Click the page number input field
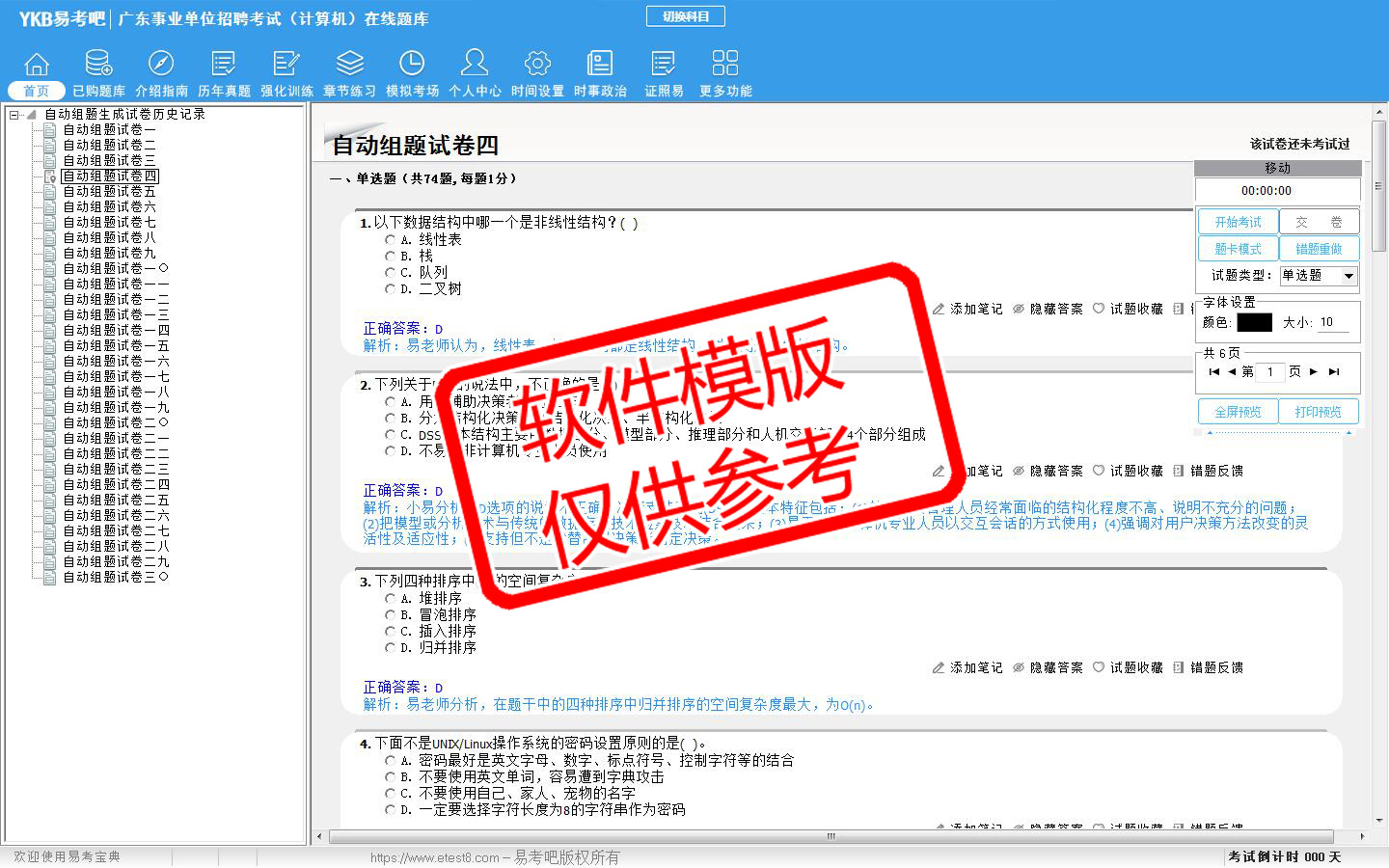 pyautogui.click(x=1270, y=371)
